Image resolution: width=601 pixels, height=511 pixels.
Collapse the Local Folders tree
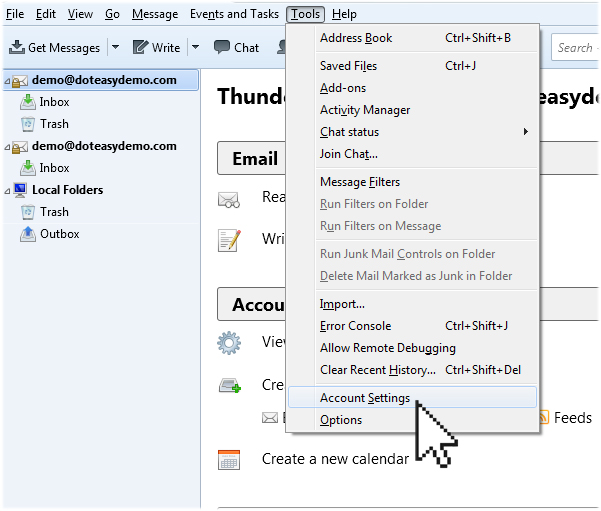point(7,191)
